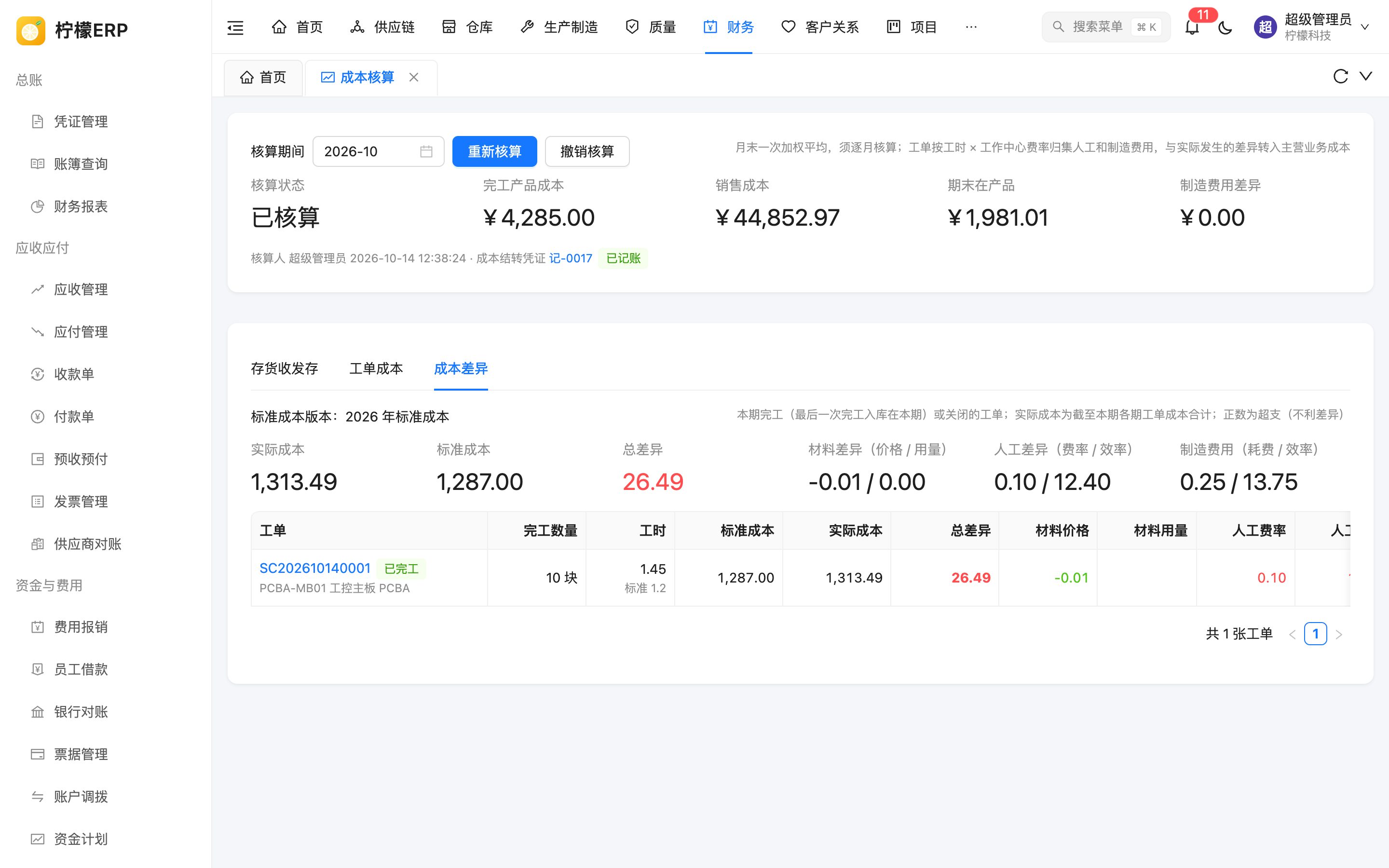The image size is (1389, 868).
Task: Go to next page in work order pagination
Action: [x=1339, y=634]
